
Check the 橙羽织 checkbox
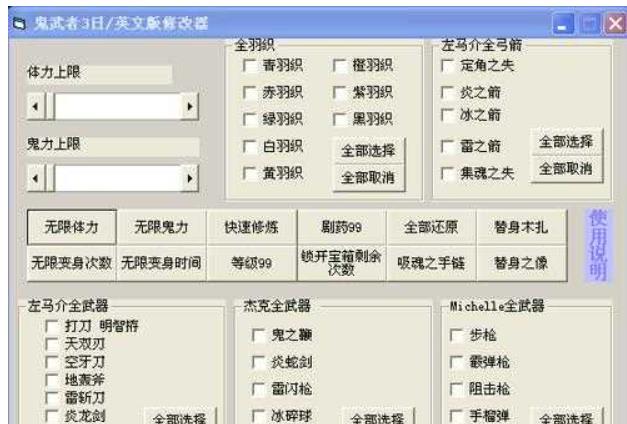339,65
